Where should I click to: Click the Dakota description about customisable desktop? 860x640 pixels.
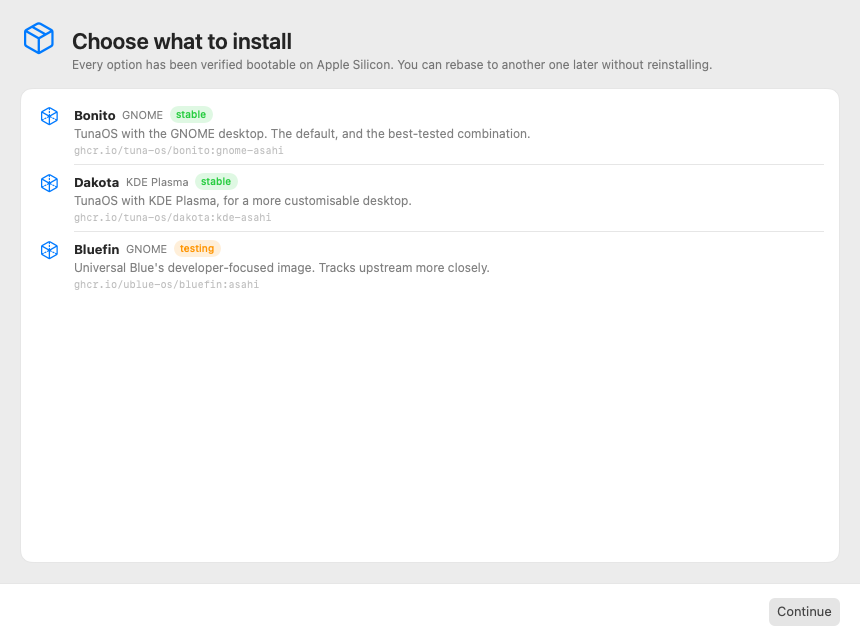(x=243, y=201)
